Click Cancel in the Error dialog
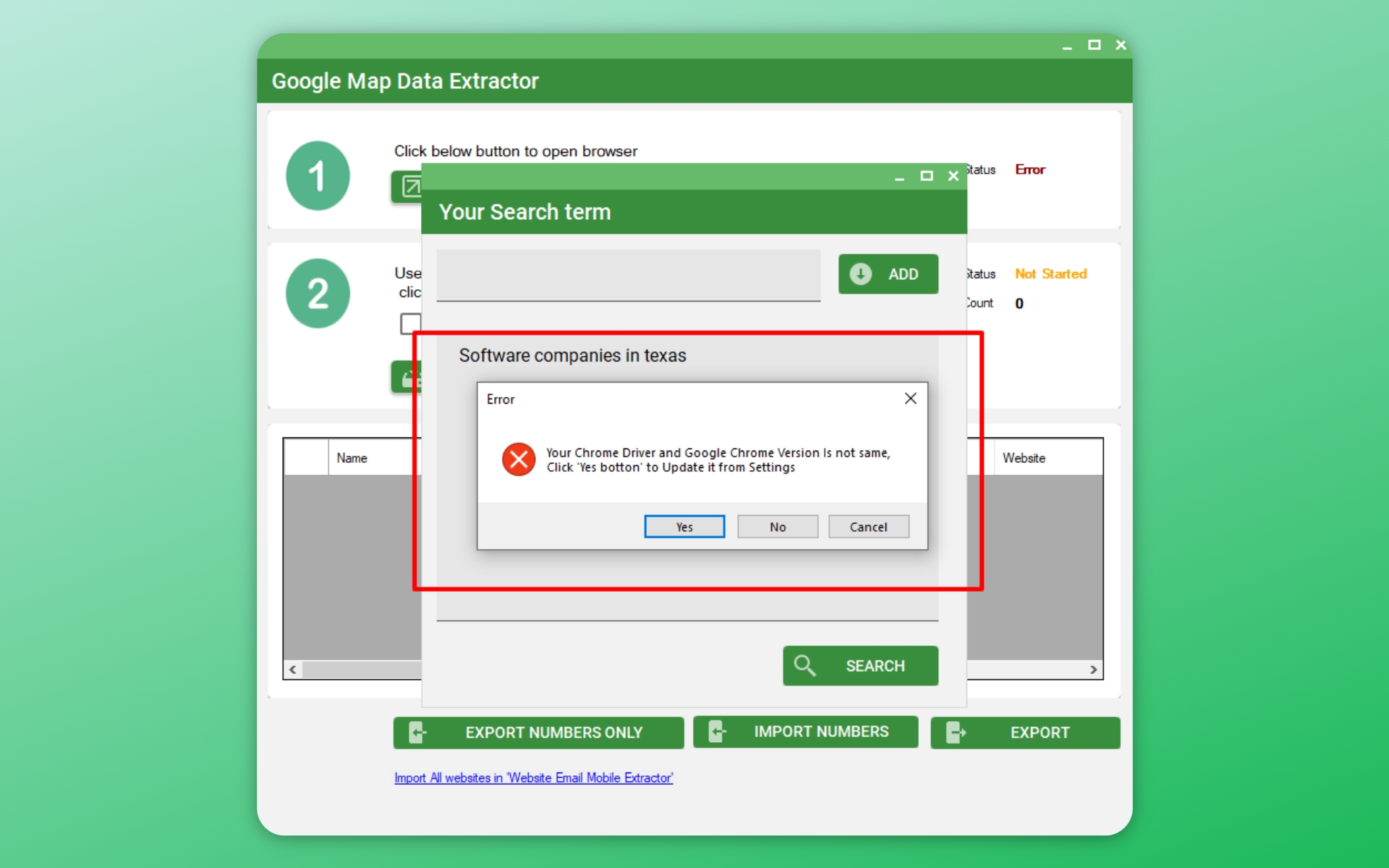Screen dimensions: 1389x868 [867, 527]
